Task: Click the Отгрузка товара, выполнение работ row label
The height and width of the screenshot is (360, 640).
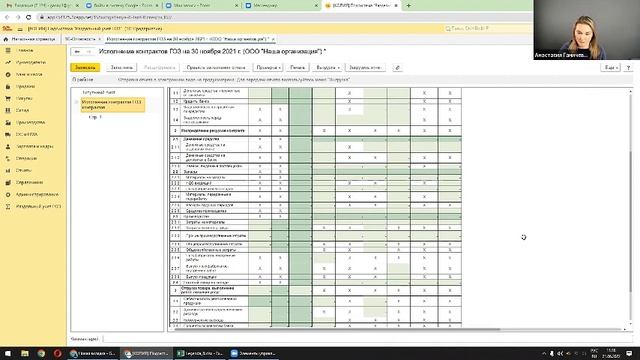Action: point(207,290)
